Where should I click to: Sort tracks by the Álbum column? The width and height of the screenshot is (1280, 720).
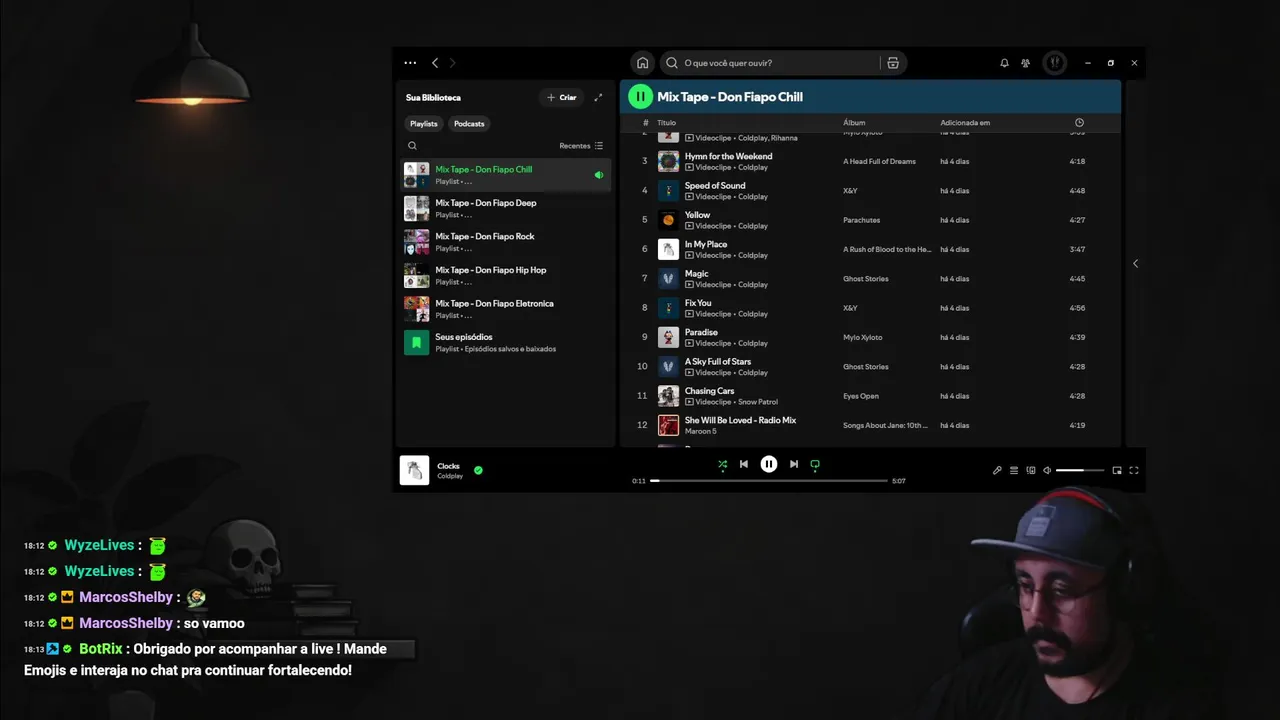tap(854, 123)
